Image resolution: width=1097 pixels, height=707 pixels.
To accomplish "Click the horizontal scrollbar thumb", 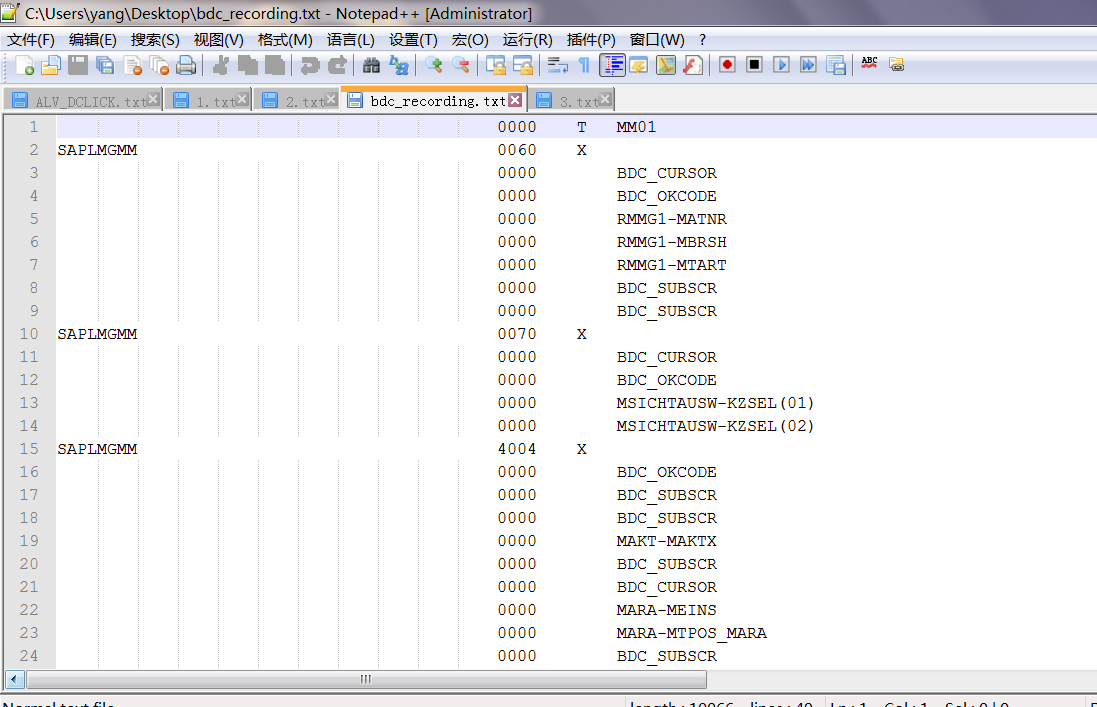I will click(x=366, y=679).
